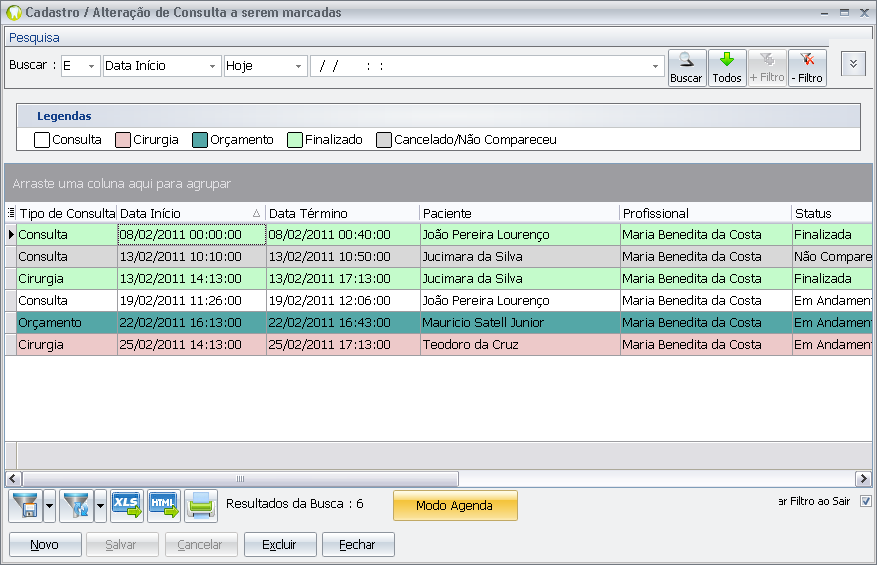Open the Data Início field dropdown

point(212,66)
